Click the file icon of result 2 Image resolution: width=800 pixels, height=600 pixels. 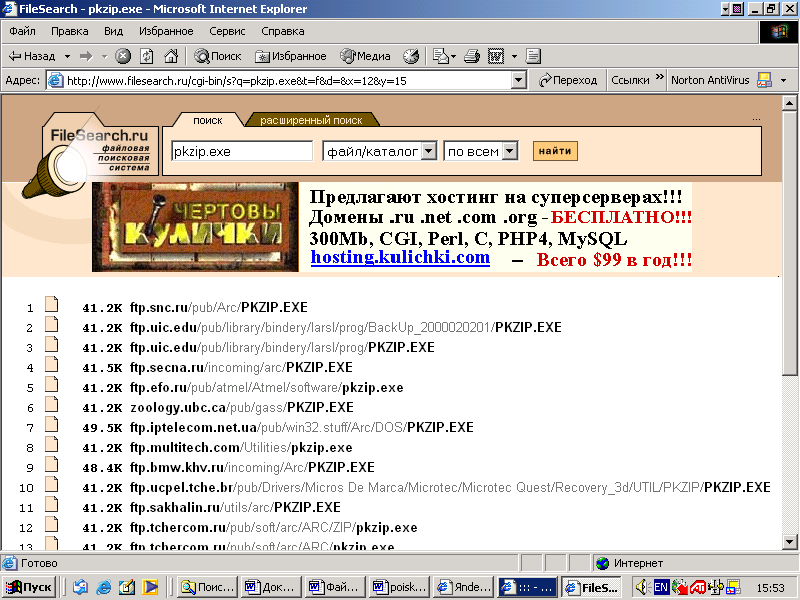(x=51, y=324)
